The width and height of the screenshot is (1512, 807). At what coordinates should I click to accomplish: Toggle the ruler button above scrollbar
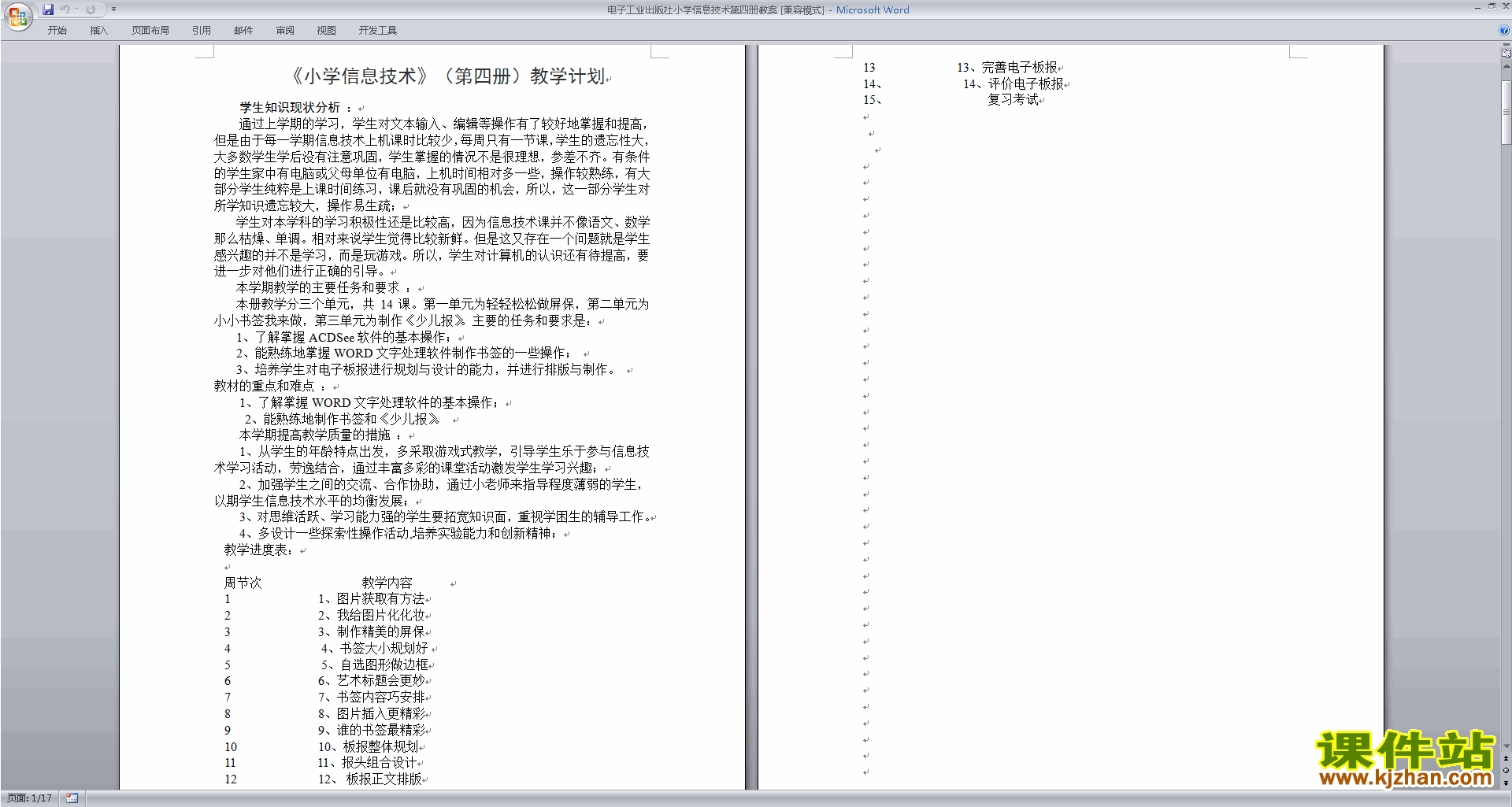[x=1506, y=54]
